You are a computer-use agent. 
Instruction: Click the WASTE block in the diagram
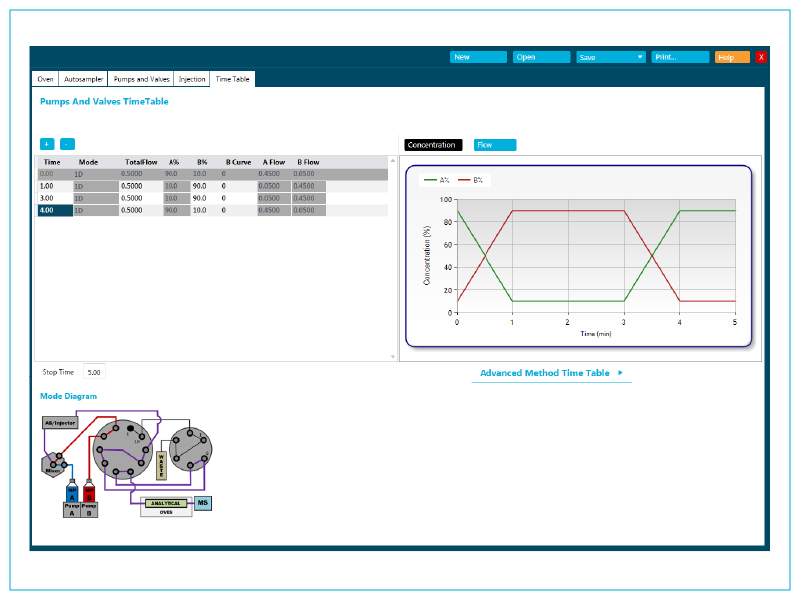[x=161, y=465]
